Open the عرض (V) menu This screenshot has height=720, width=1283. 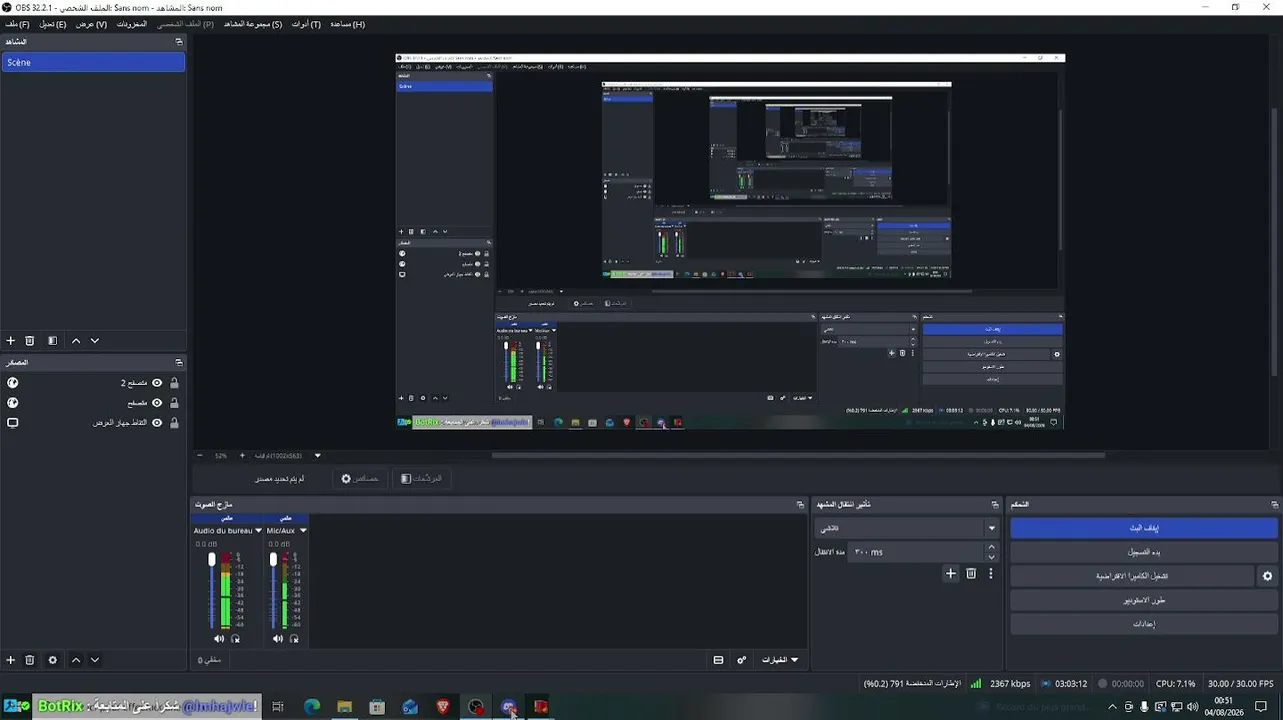click(x=91, y=24)
